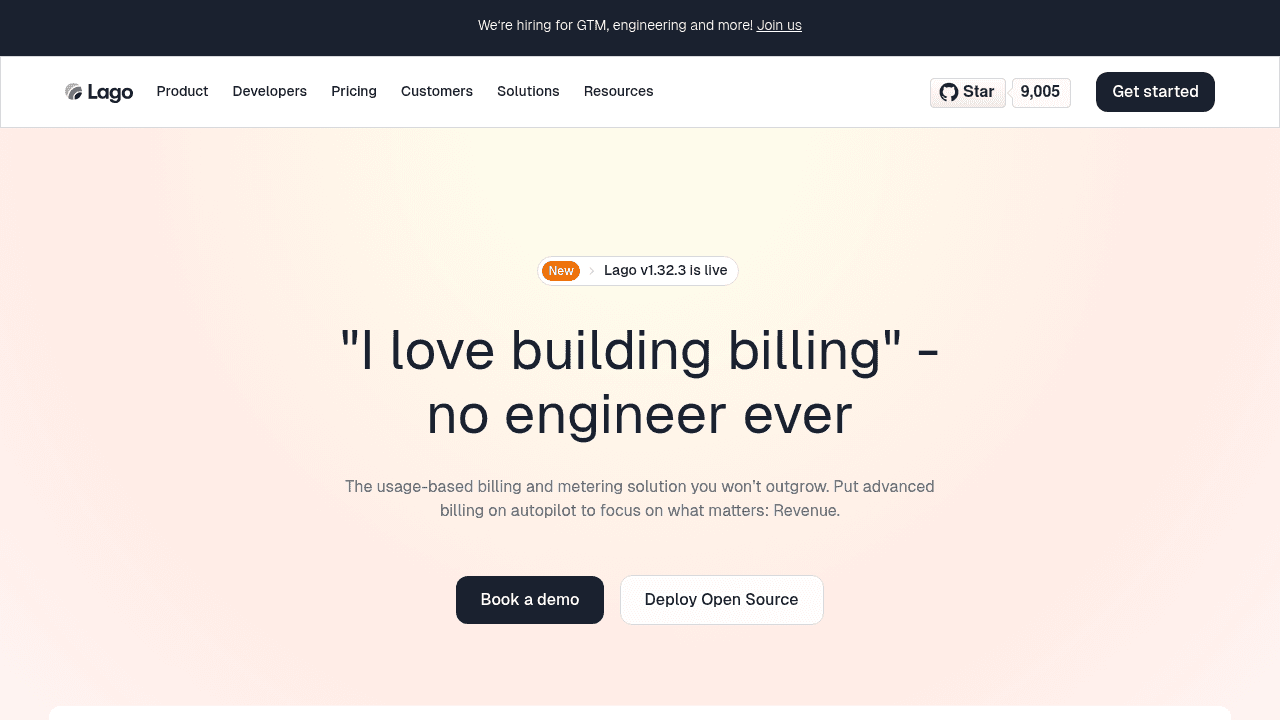The image size is (1280, 720).
Task: Click the GitHub octocat icon
Action: 949,92
